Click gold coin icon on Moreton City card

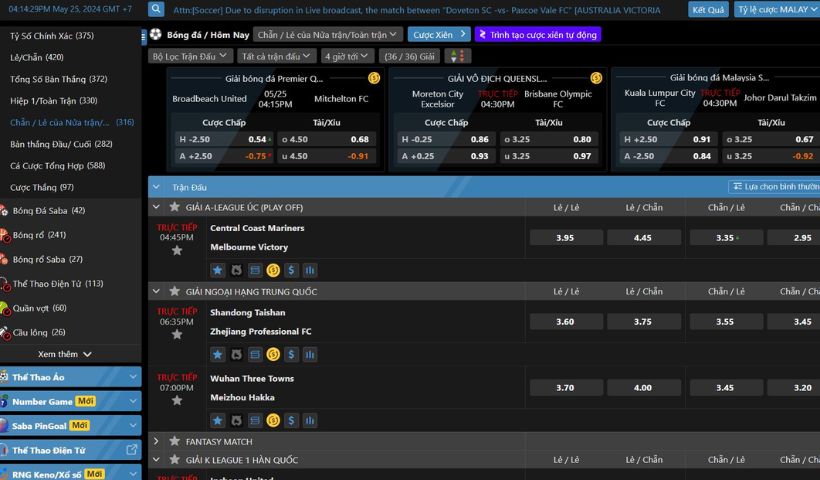[596, 78]
